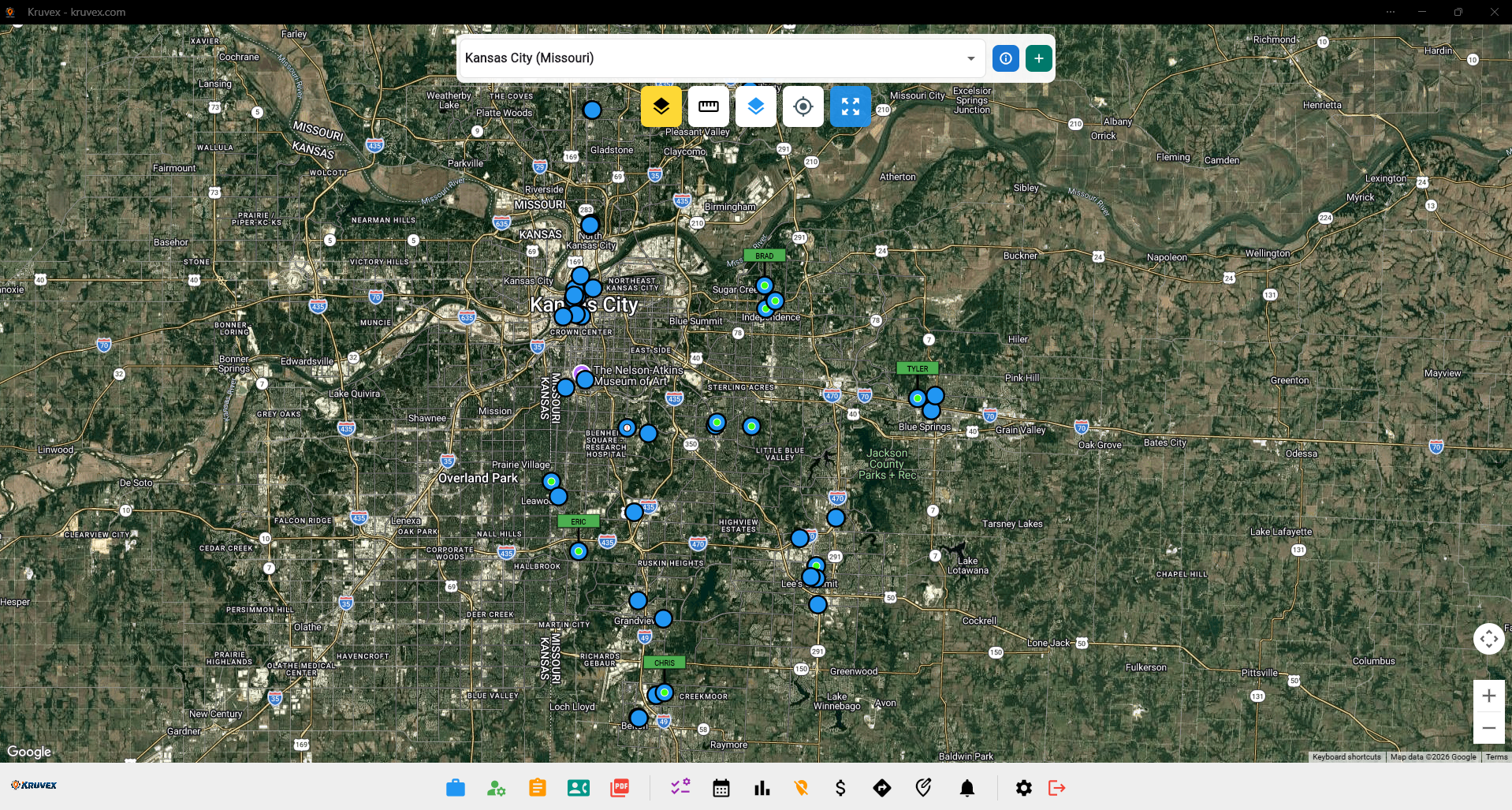The height and width of the screenshot is (810, 1512).
Task: Click the title bar window options menu
Action: point(1391,12)
